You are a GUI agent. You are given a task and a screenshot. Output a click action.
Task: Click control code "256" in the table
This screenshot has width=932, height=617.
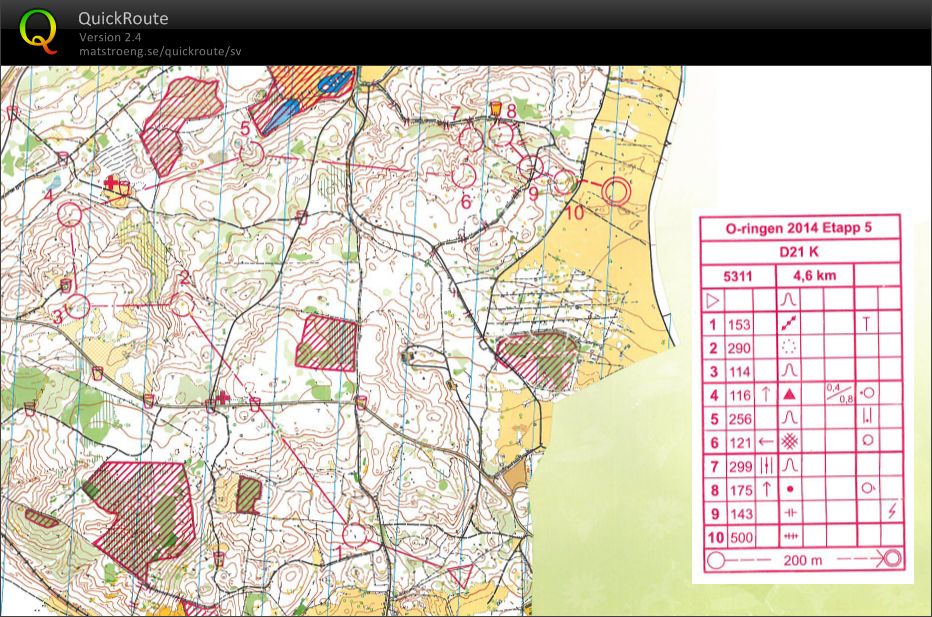pyautogui.click(x=740, y=419)
